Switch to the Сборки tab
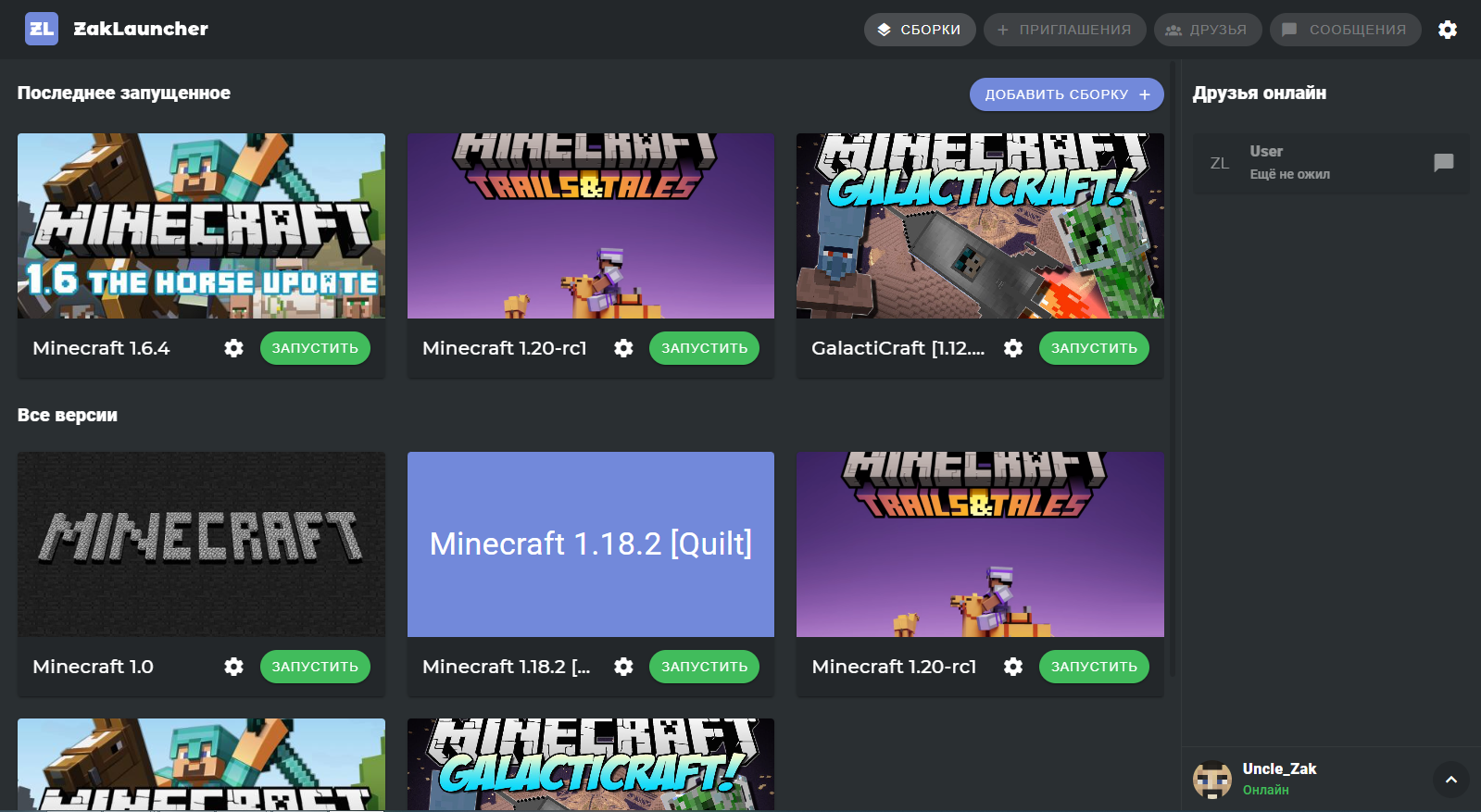This screenshot has height=812, width=1481. click(920, 30)
